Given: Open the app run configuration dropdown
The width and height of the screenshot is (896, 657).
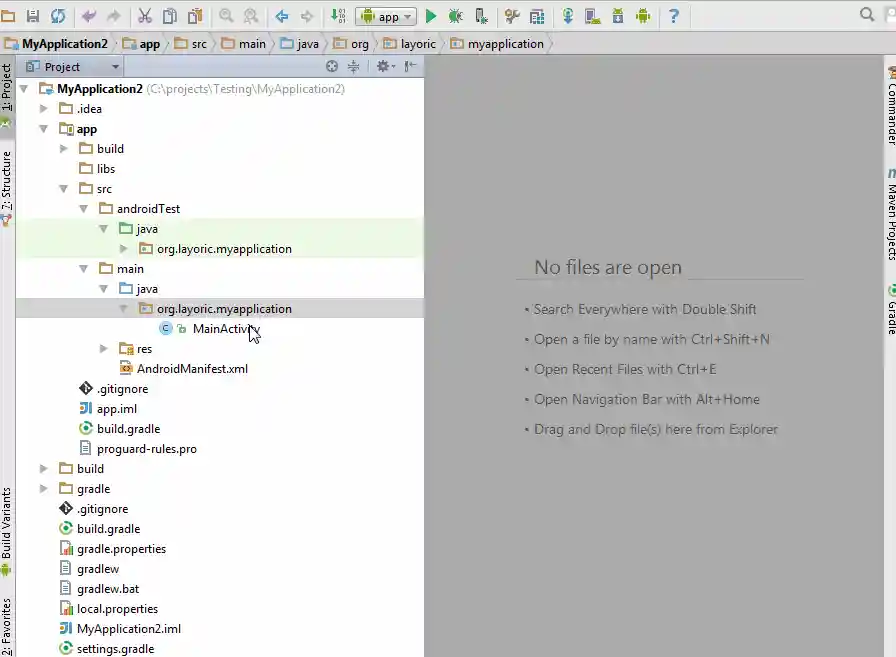Looking at the screenshot, I should 386,16.
